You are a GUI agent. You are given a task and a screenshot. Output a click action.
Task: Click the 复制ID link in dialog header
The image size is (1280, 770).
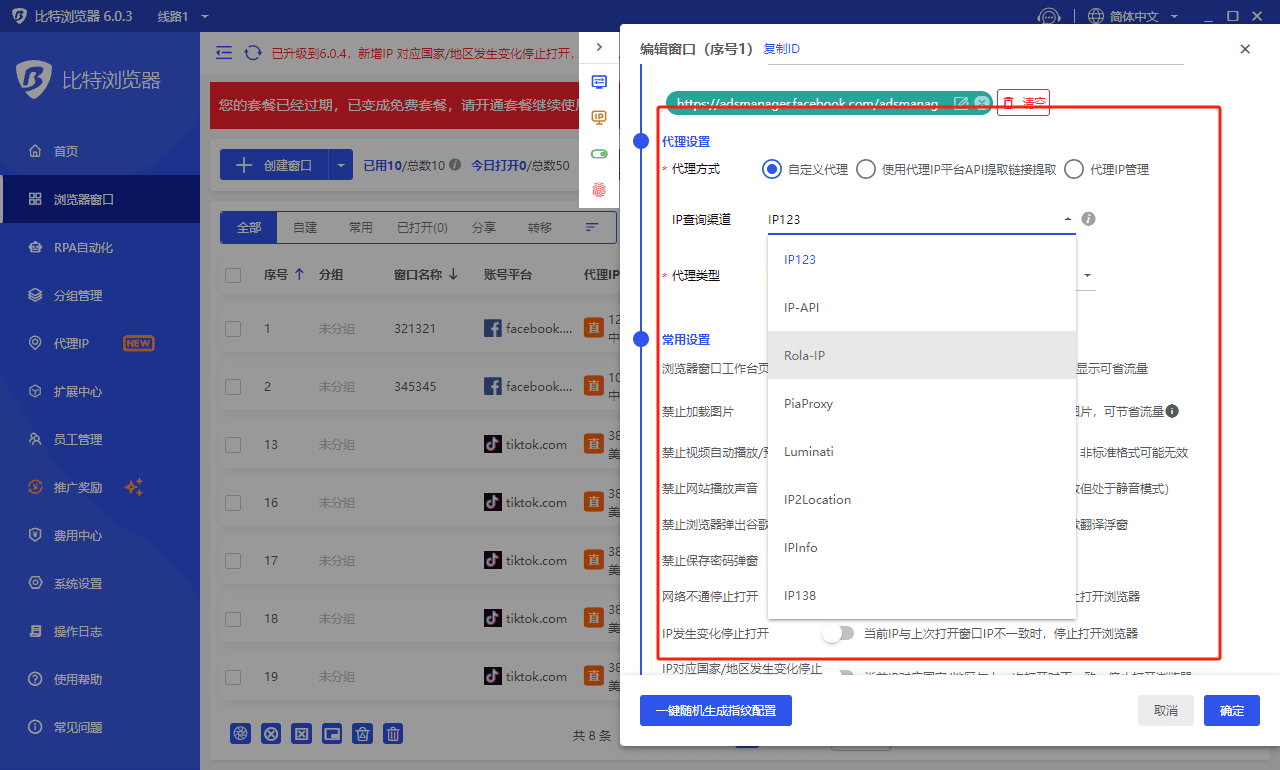tap(781, 48)
